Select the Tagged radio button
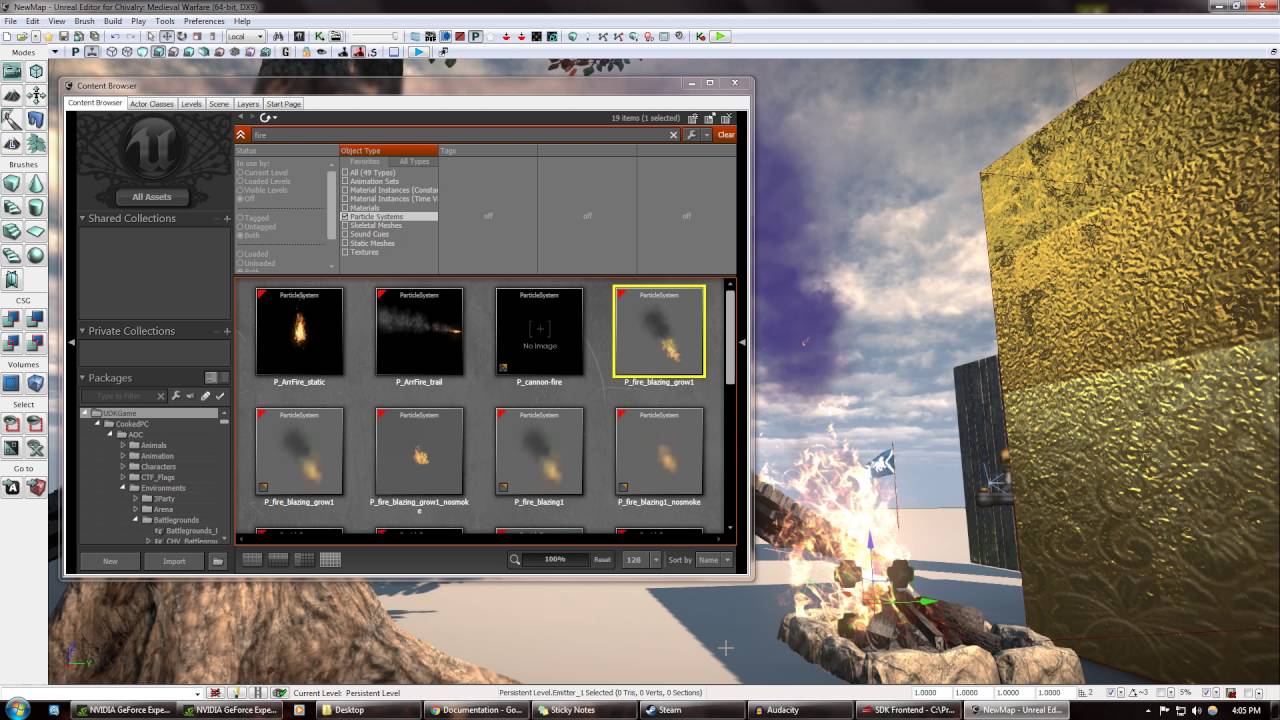The width and height of the screenshot is (1280, 720). click(241, 218)
